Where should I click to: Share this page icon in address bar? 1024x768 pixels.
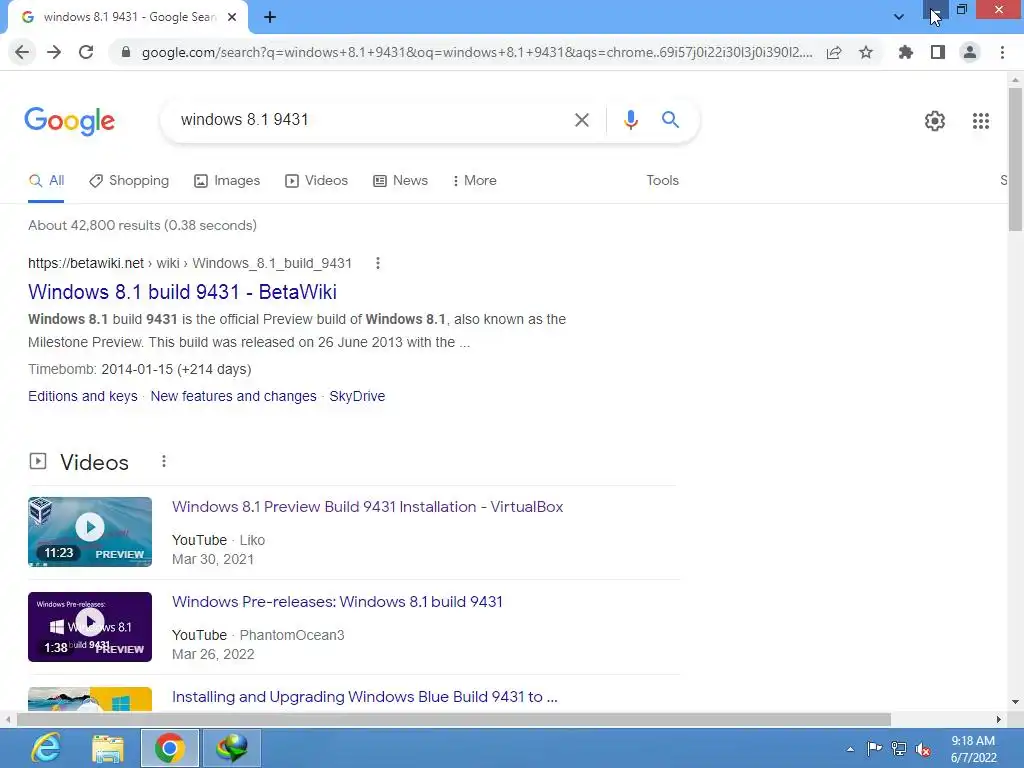pos(834,52)
